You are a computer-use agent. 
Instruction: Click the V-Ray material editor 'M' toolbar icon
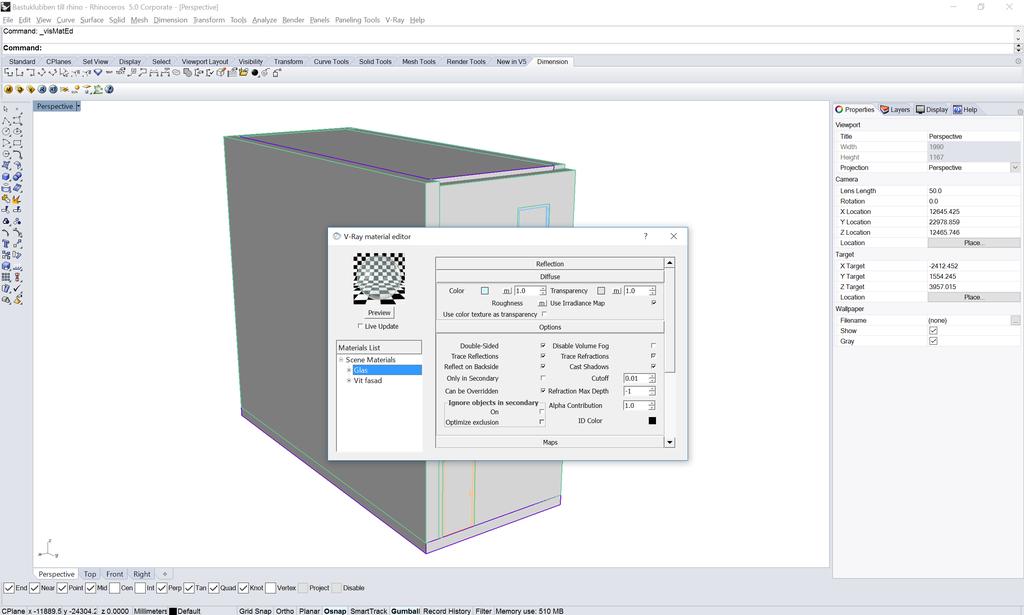8,89
